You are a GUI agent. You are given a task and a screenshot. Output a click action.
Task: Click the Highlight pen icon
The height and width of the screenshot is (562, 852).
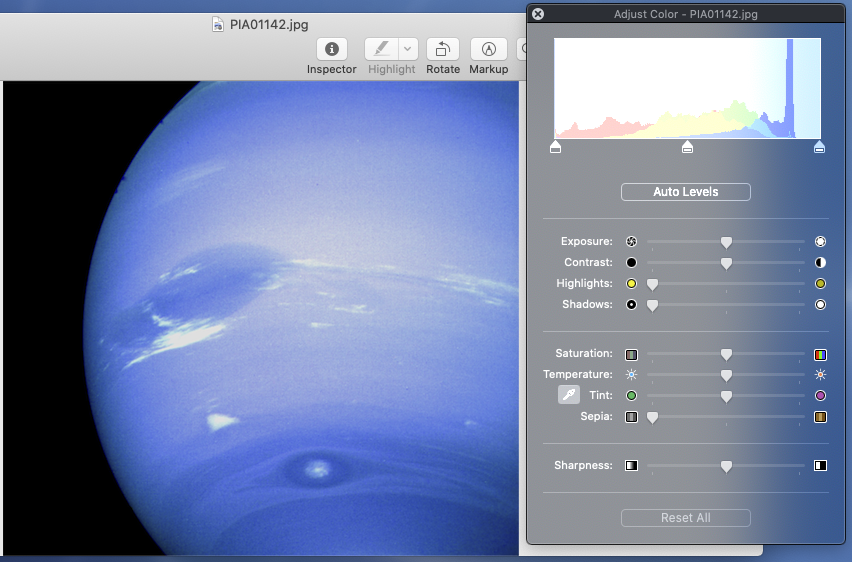tap(381, 49)
